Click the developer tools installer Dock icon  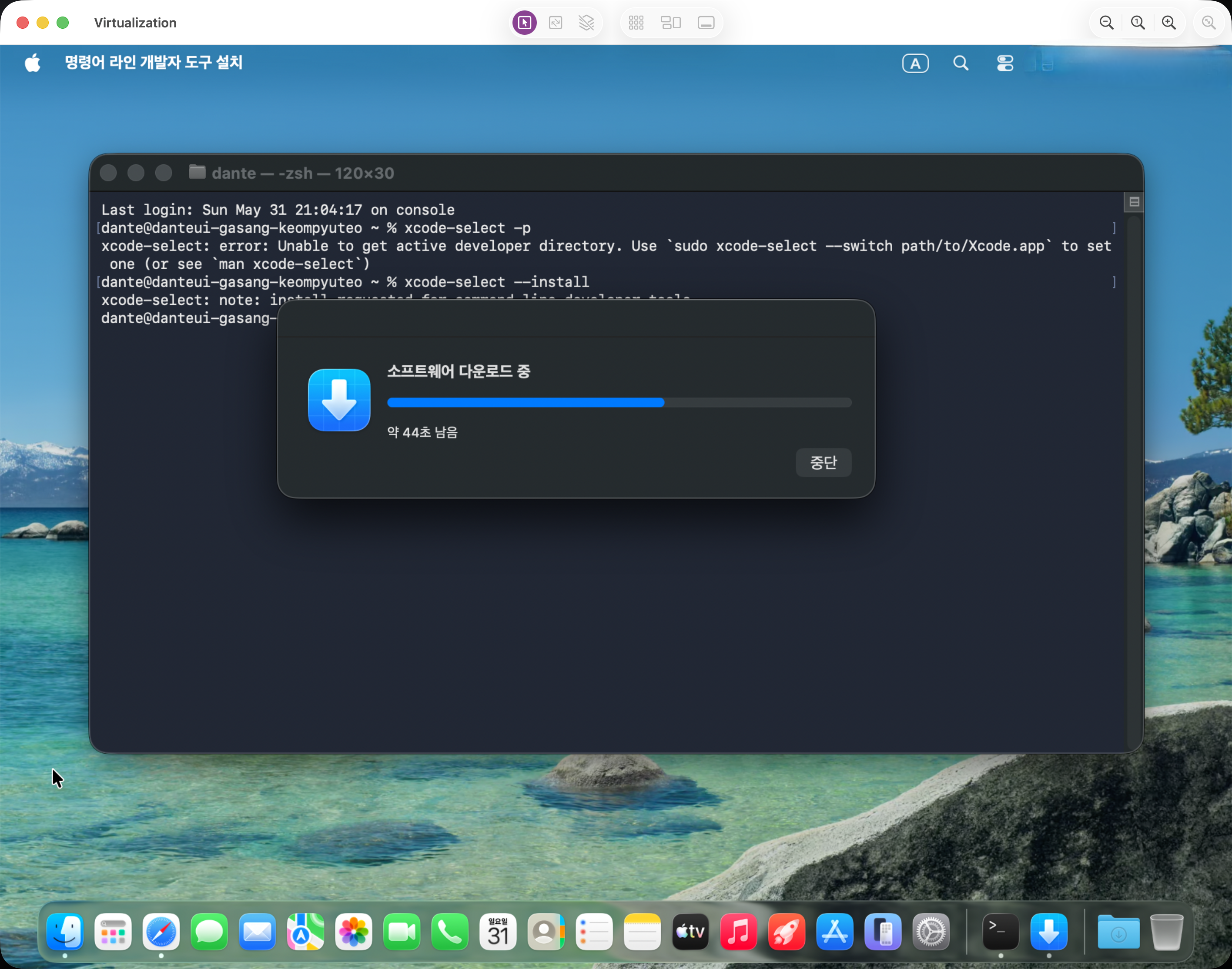(x=1049, y=932)
